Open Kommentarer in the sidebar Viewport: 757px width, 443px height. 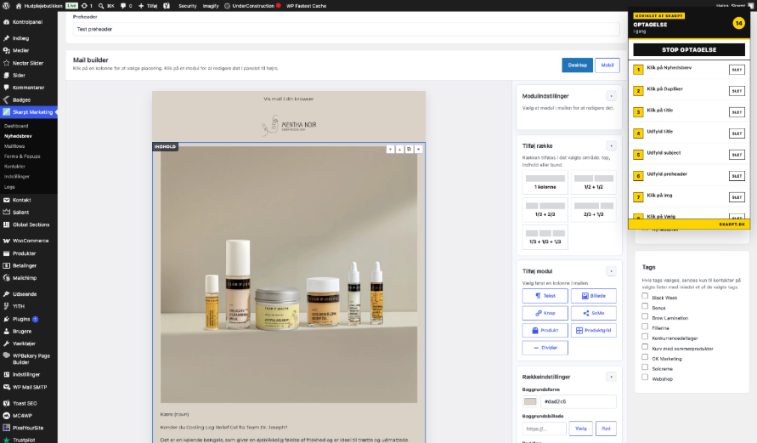(x=28, y=87)
